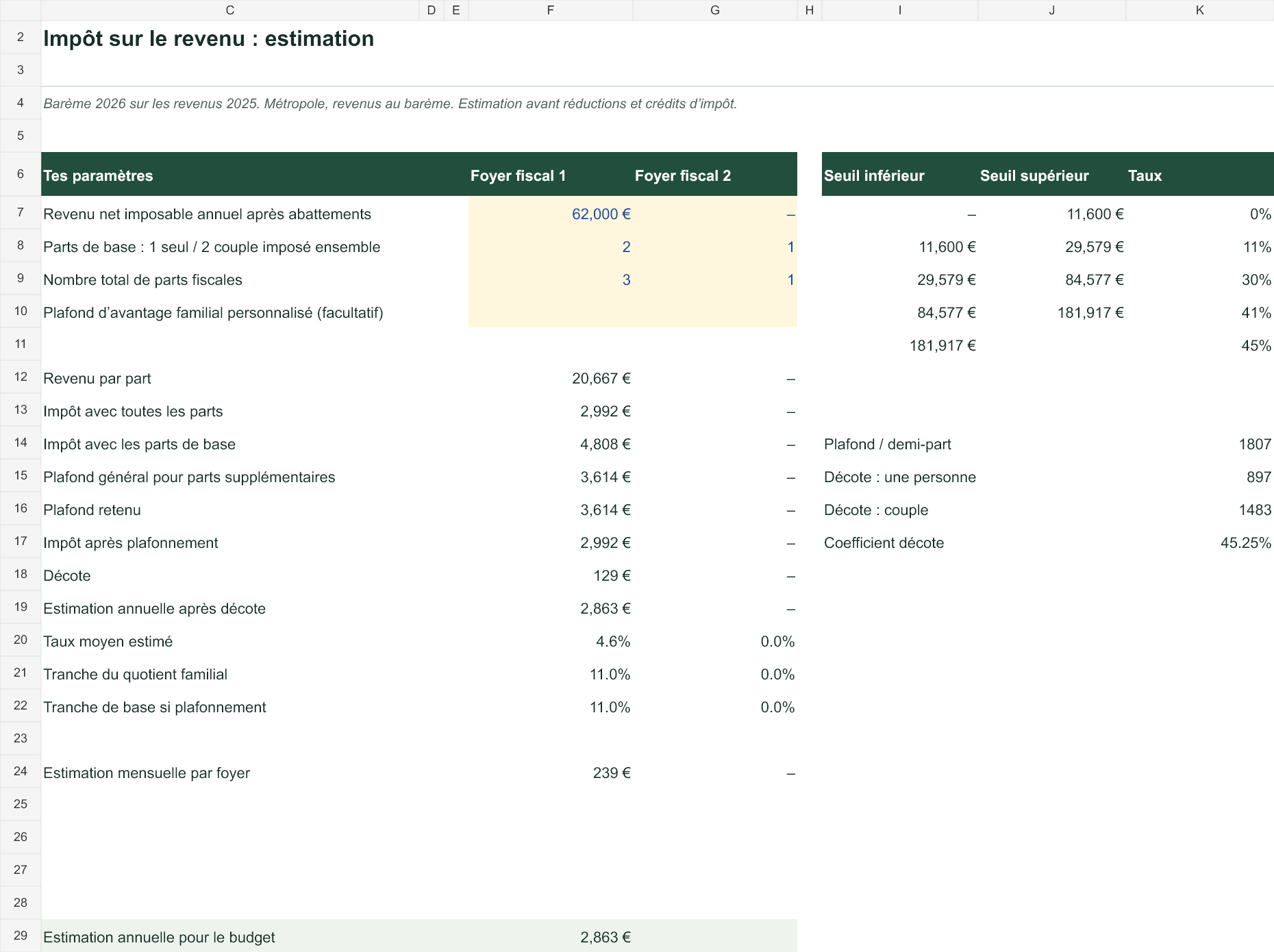The width and height of the screenshot is (1274, 952).
Task: Click the 'Foyer fiscal 2' column header
Action: (715, 175)
